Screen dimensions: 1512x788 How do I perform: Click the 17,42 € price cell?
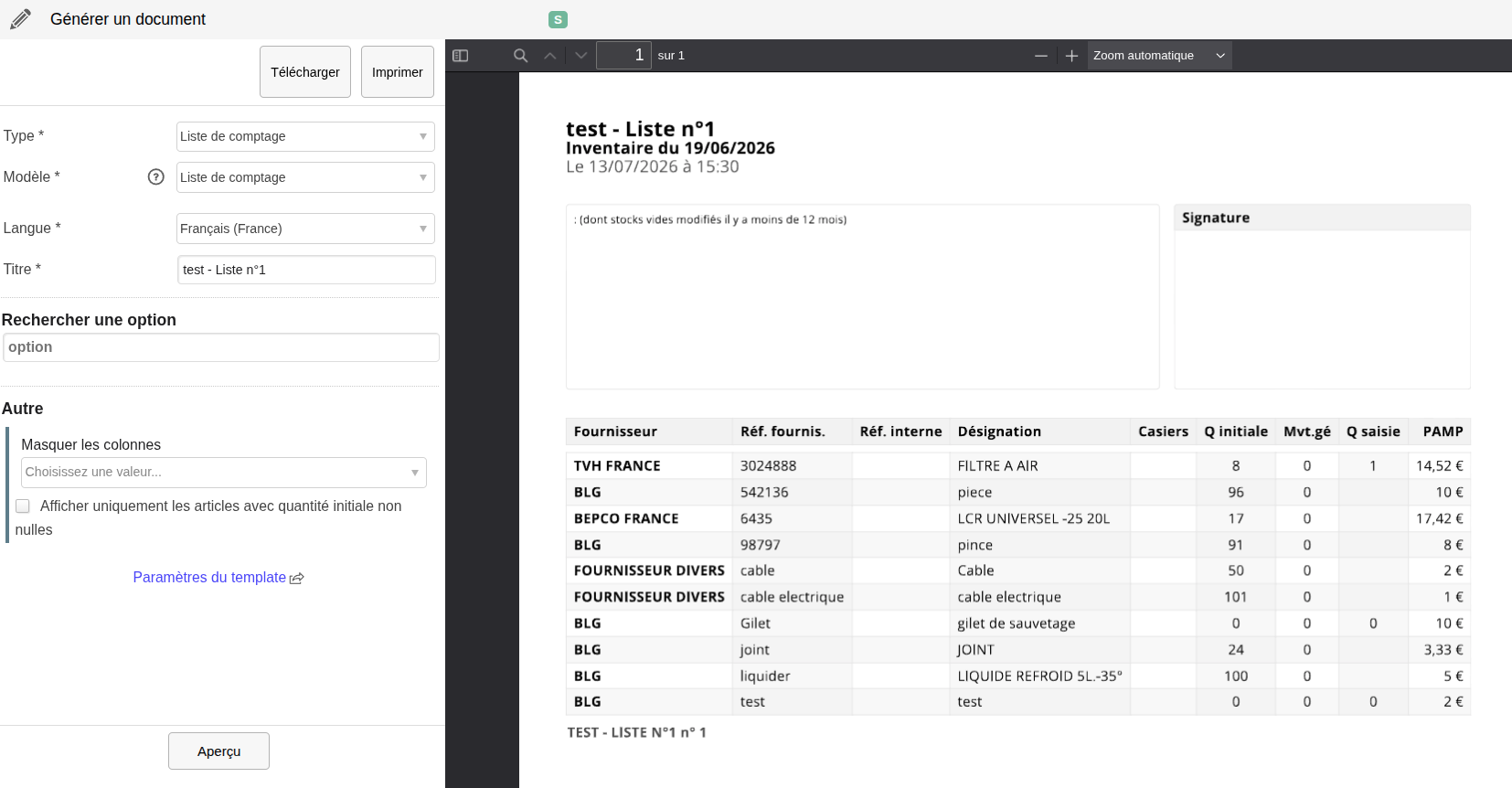coord(1440,519)
